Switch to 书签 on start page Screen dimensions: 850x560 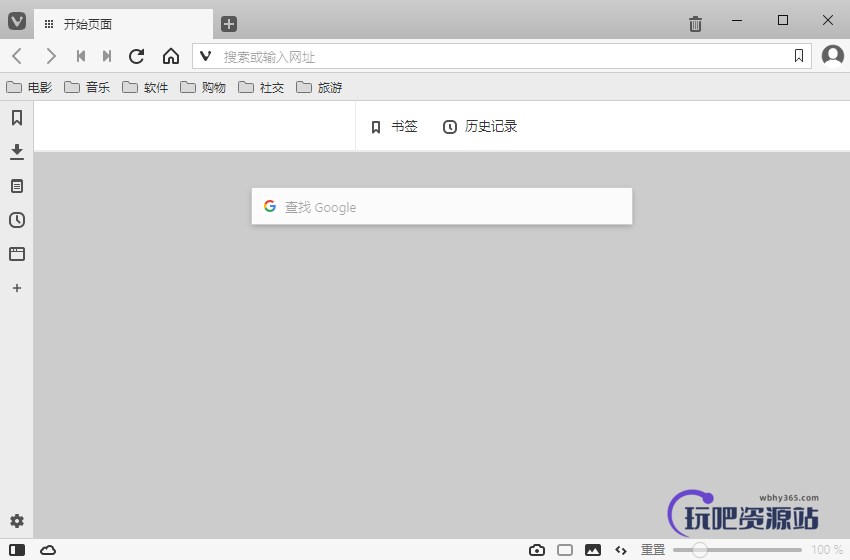[x=394, y=127]
